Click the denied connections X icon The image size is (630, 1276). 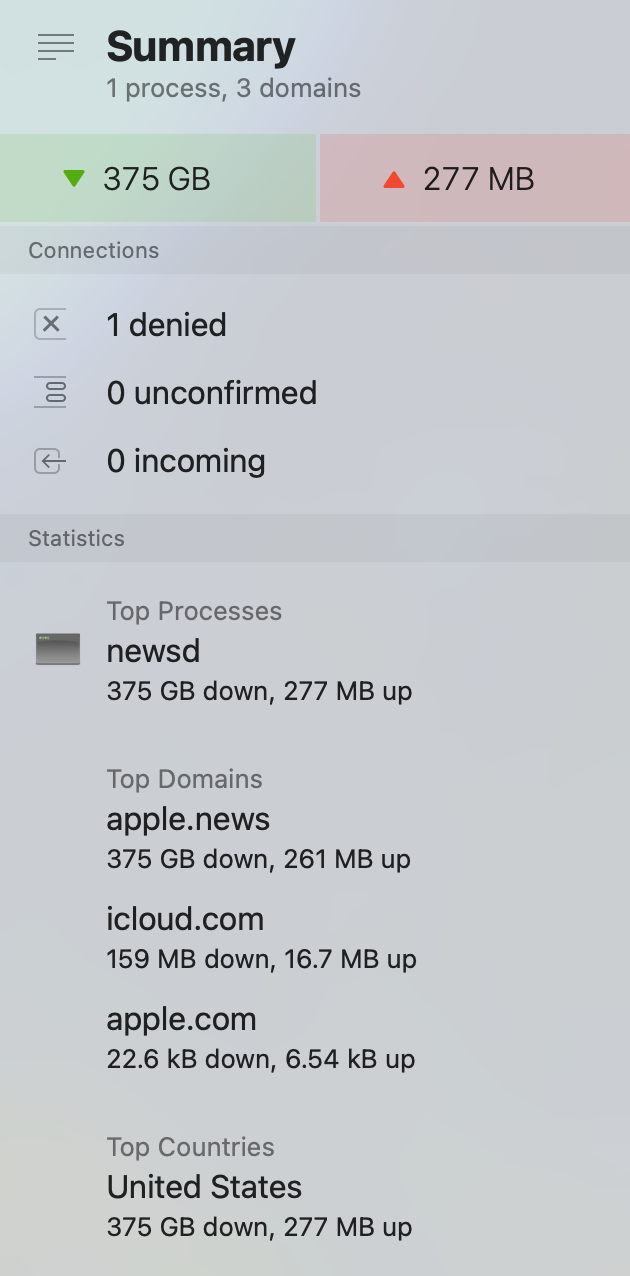click(51, 324)
